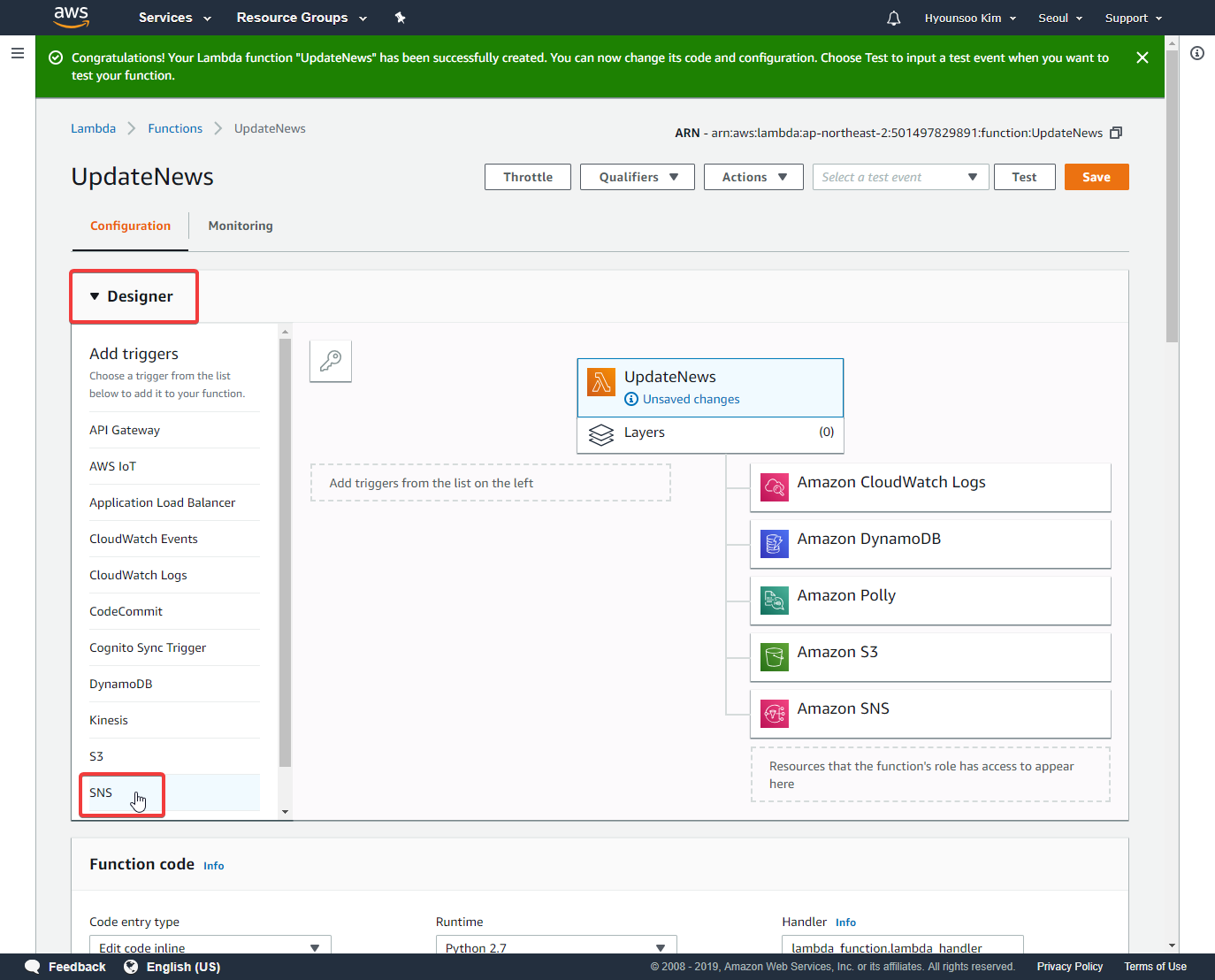1215x980 pixels.
Task: Add the S3 trigger
Action: (x=174, y=756)
